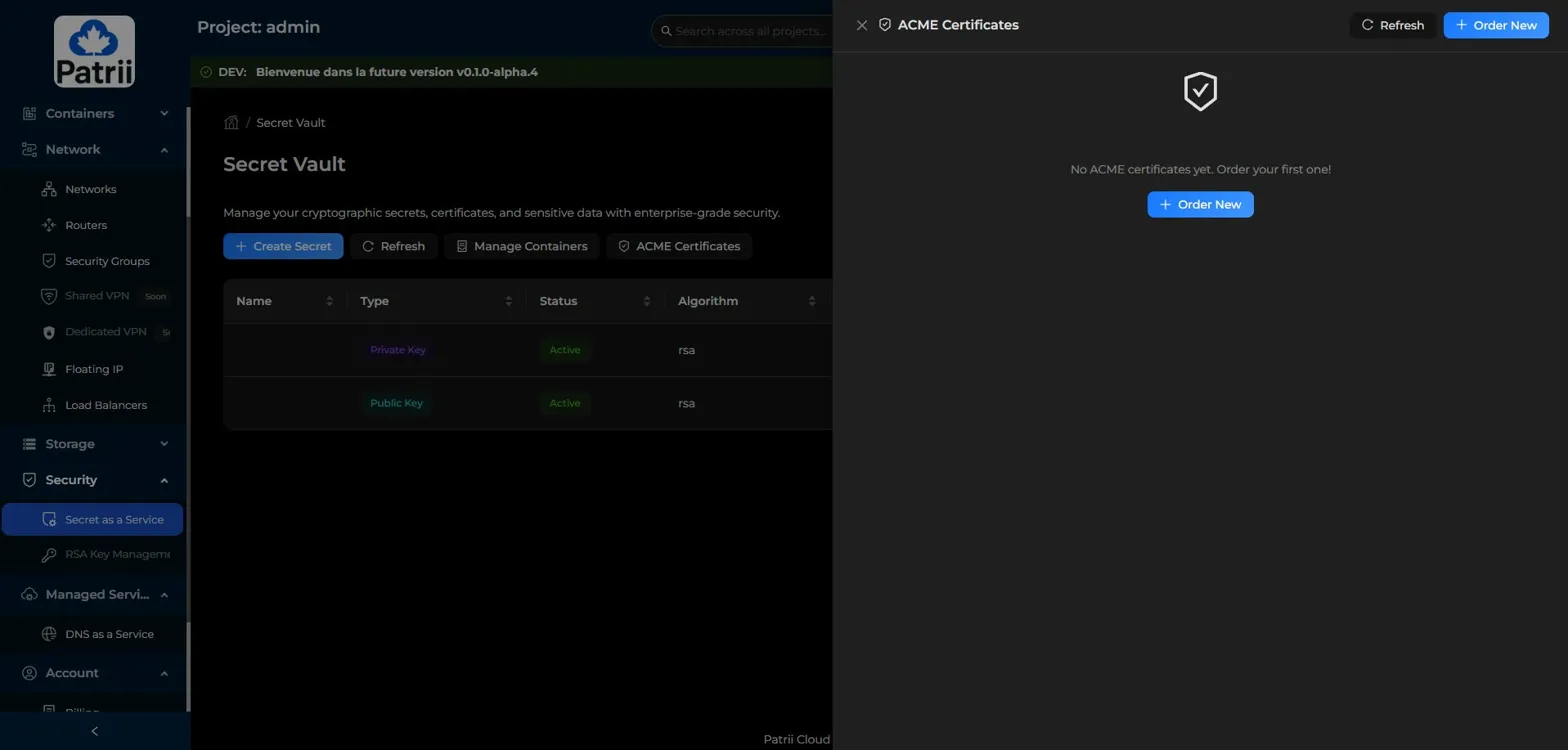This screenshot has height=750, width=1568.
Task: Click rsa in the Private Key row
Action: tap(686, 350)
